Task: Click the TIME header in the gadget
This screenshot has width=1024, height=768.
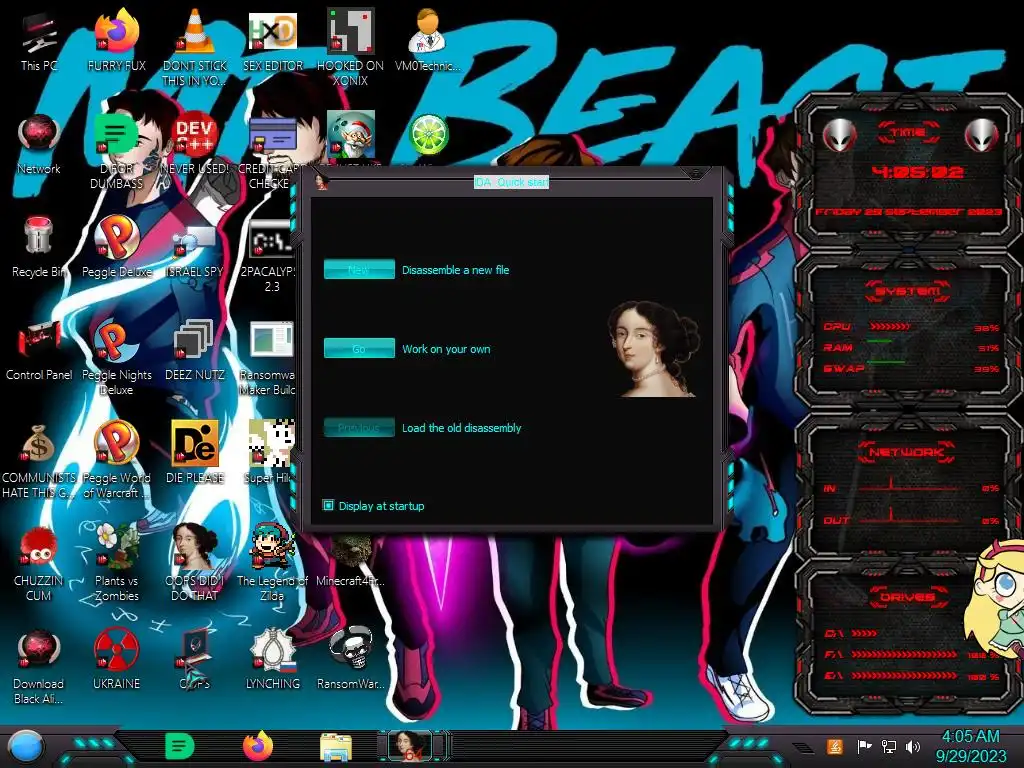Action: tap(908, 133)
